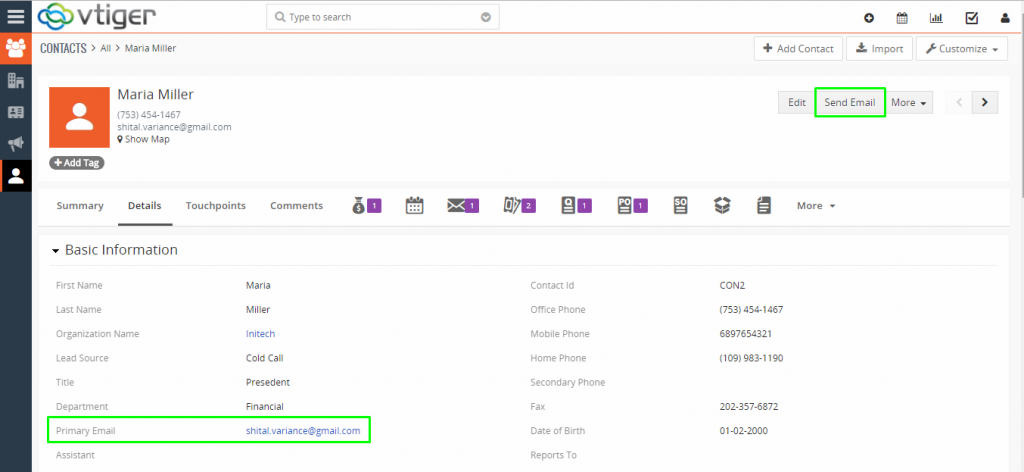Viewport: 1024px width, 472px height.
Task: Open the More actions dropdown beside Send Email
Action: pos(909,102)
